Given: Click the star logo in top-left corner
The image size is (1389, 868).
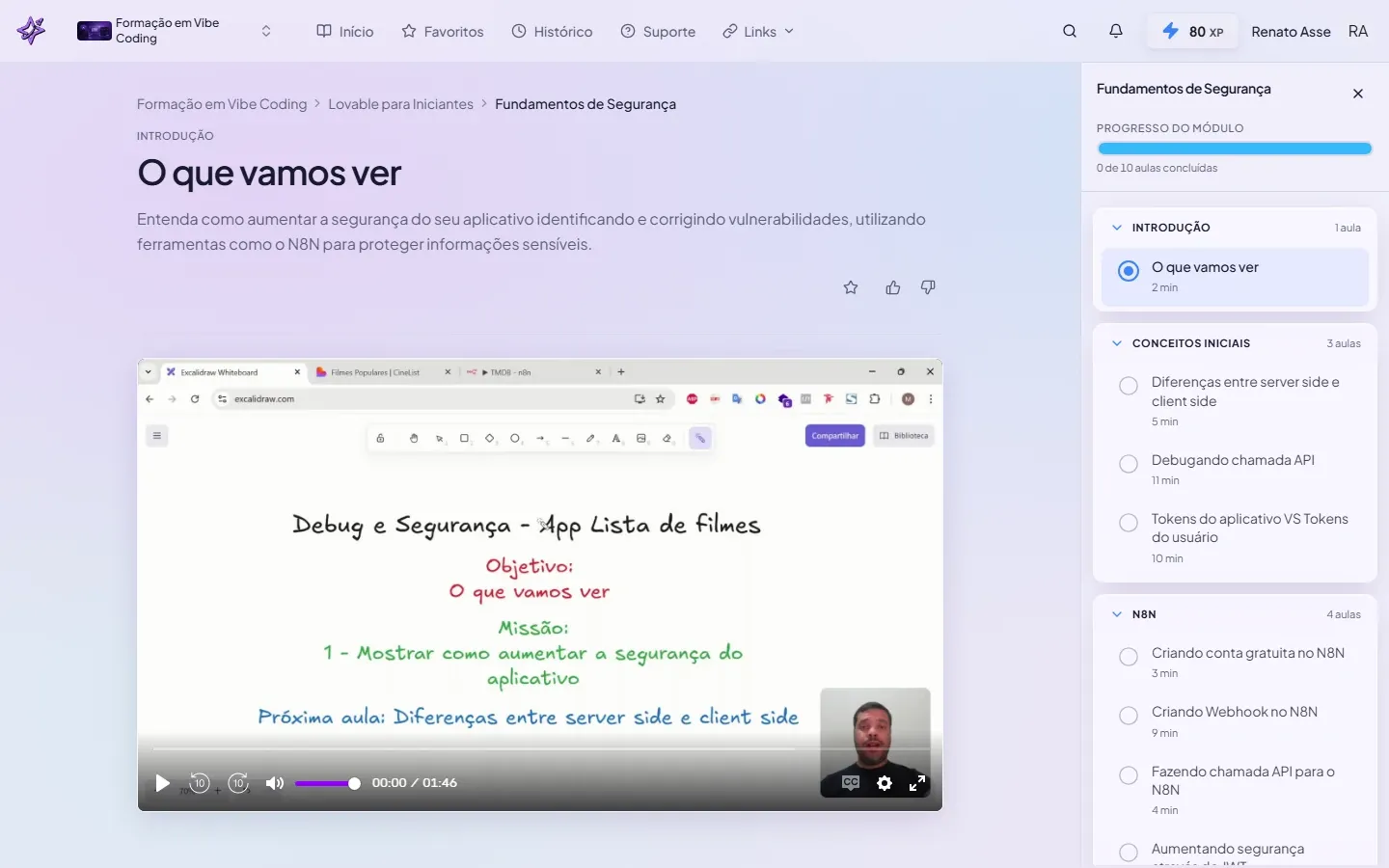Looking at the screenshot, I should point(31,31).
